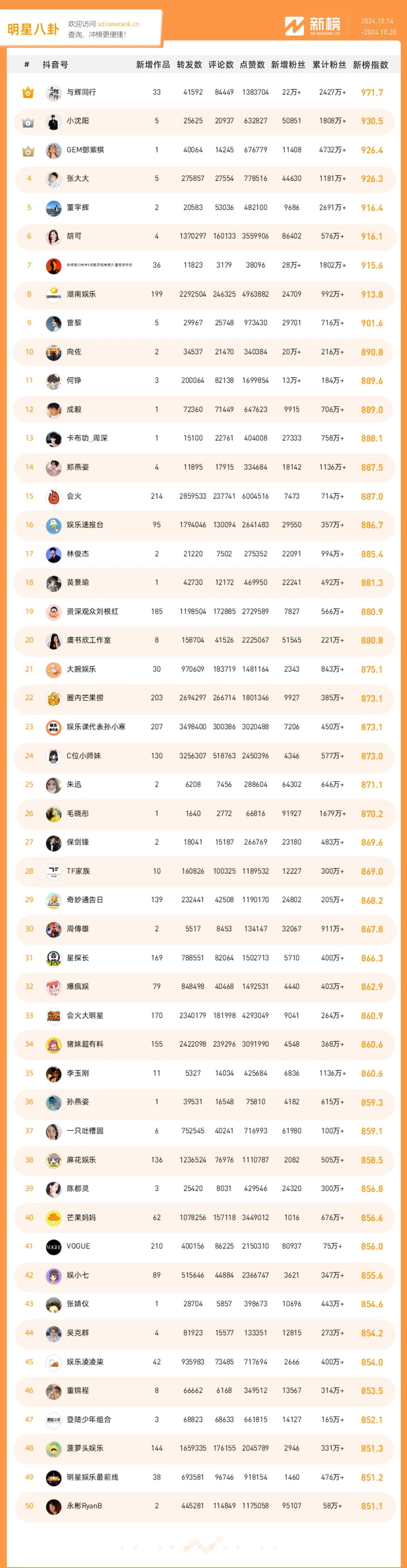Open the TF家族 account avatar

(54, 872)
